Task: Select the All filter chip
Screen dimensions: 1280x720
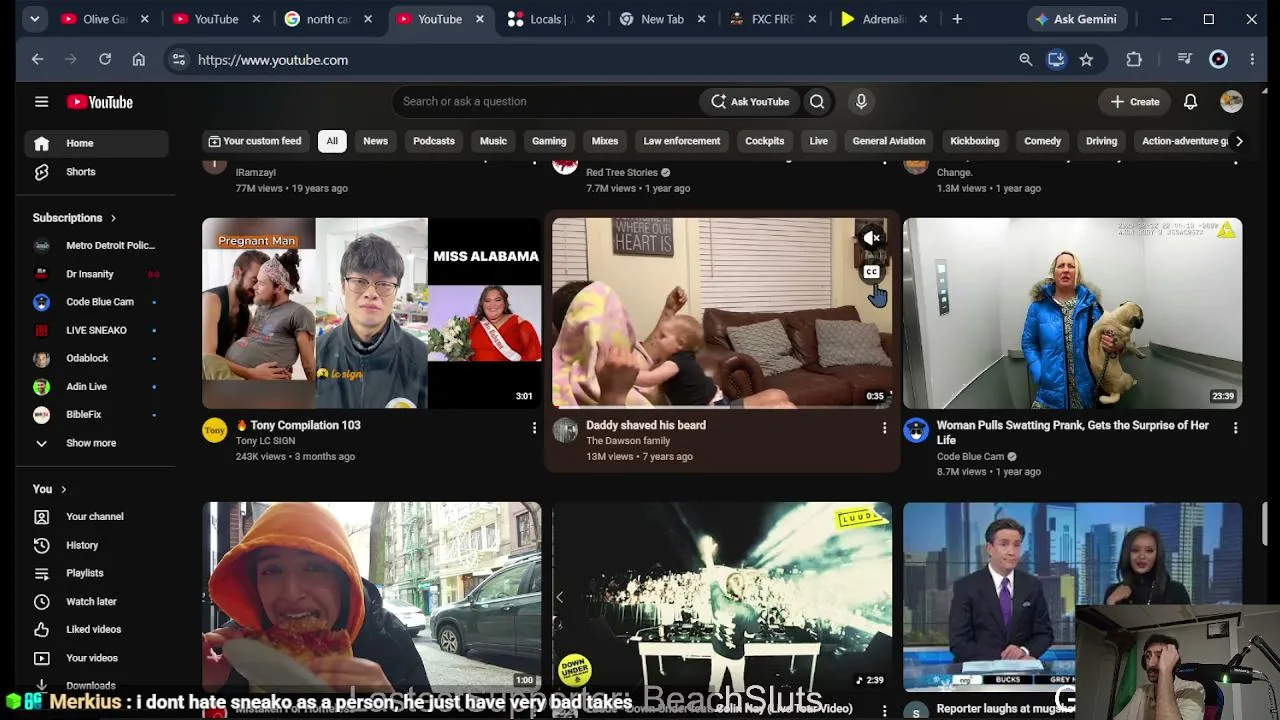Action: (x=332, y=141)
